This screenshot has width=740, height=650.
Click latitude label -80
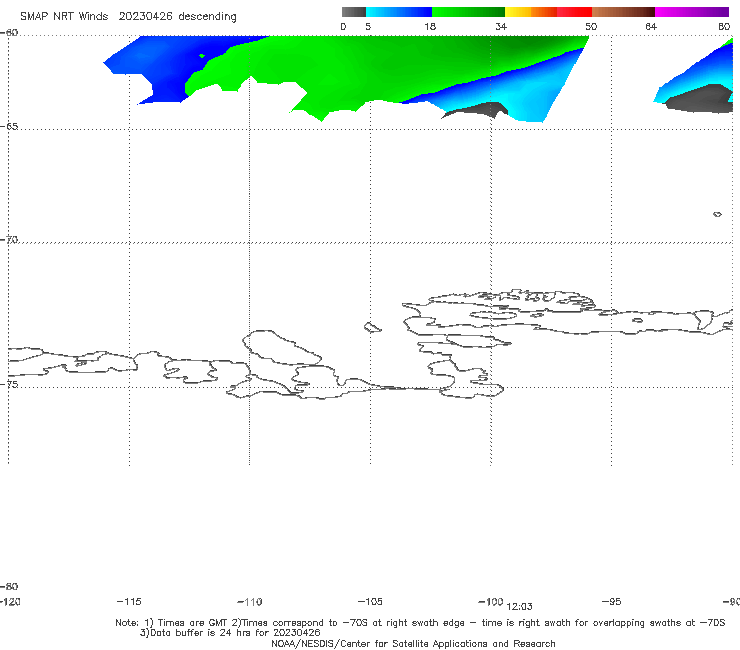click(x=9, y=586)
